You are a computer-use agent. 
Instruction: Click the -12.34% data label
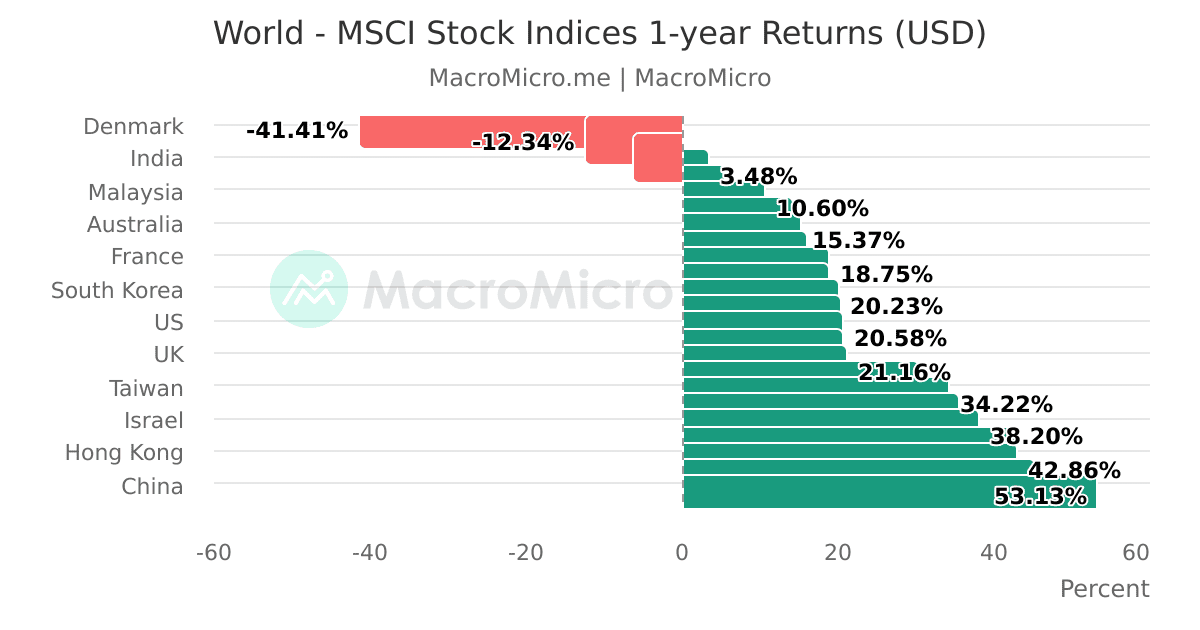[523, 142]
